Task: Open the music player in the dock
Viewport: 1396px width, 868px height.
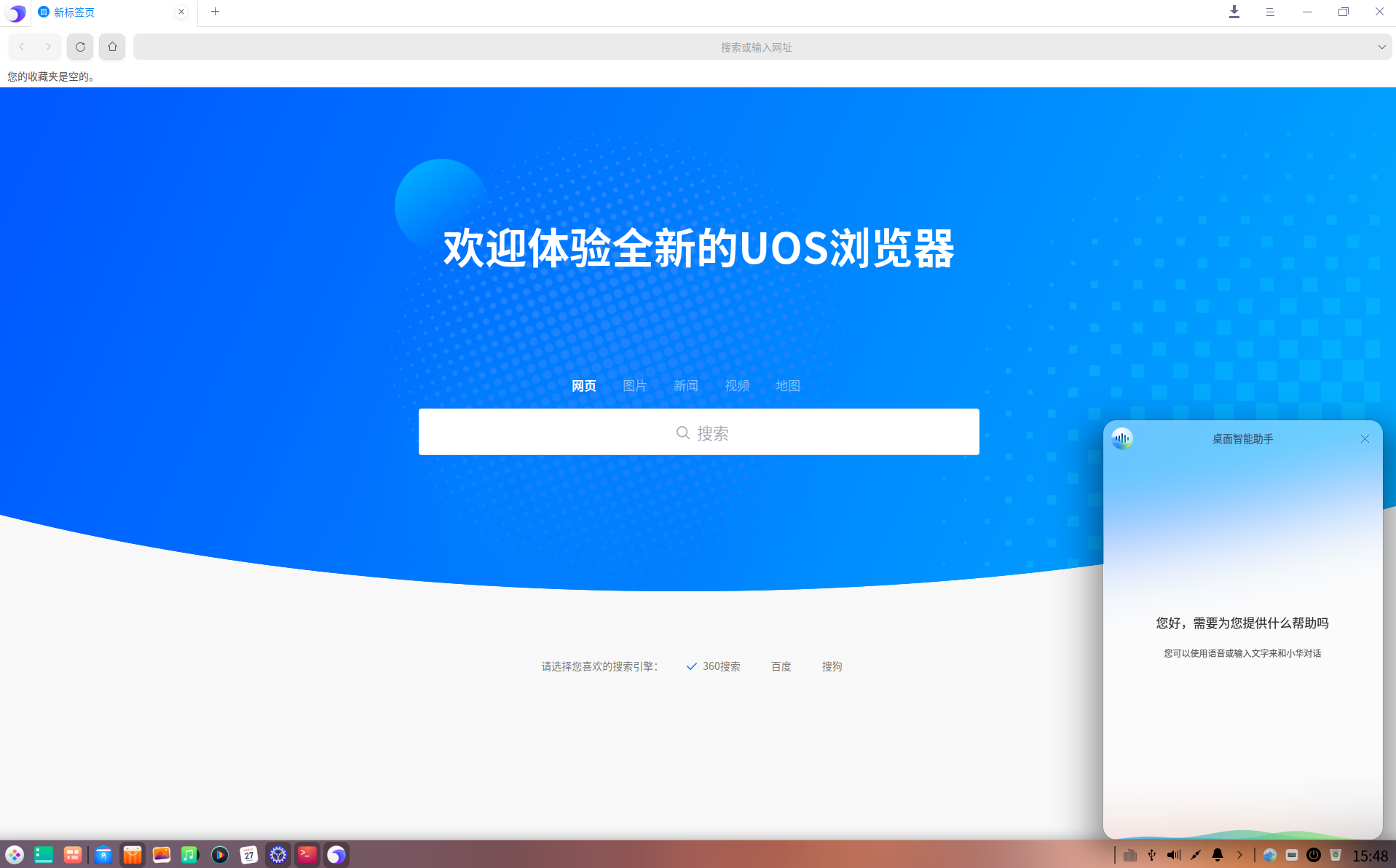Action: 190,854
